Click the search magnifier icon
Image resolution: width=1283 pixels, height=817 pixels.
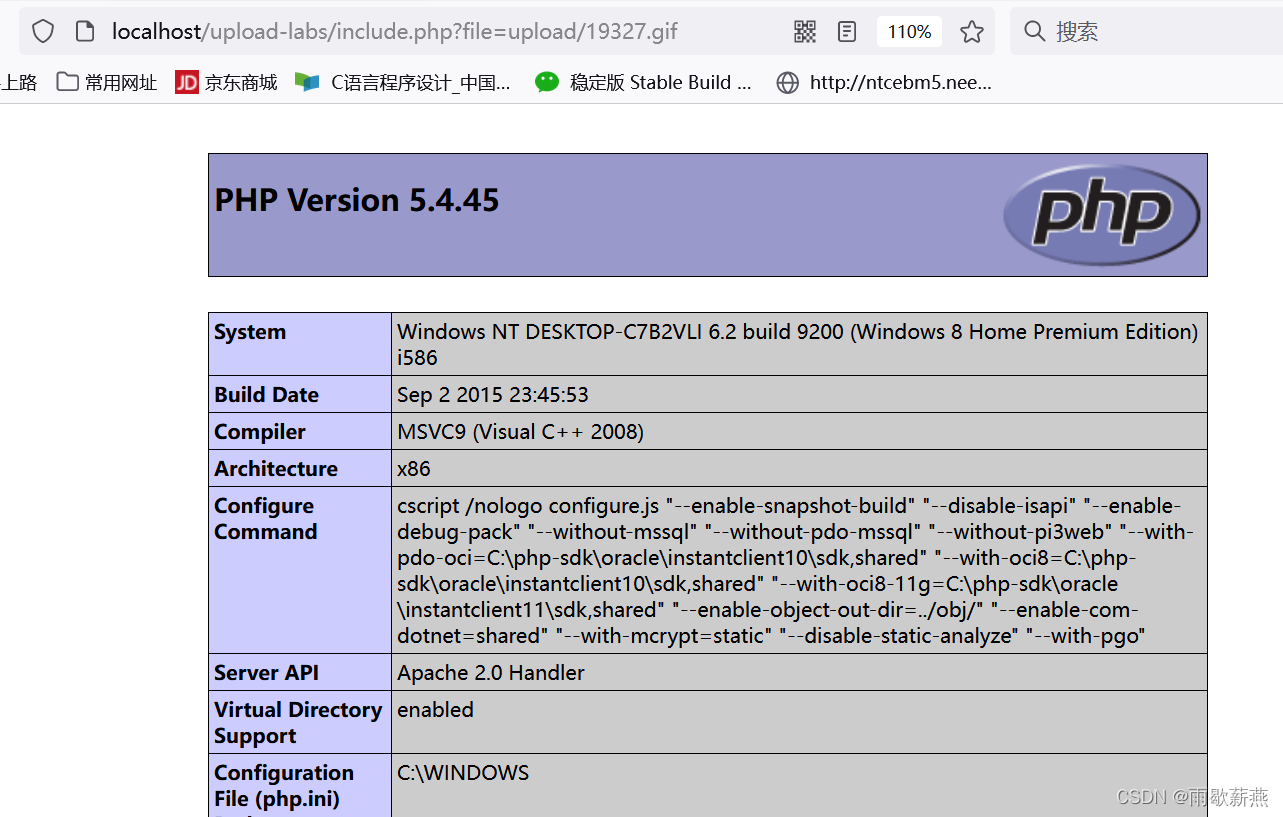pos(1035,32)
